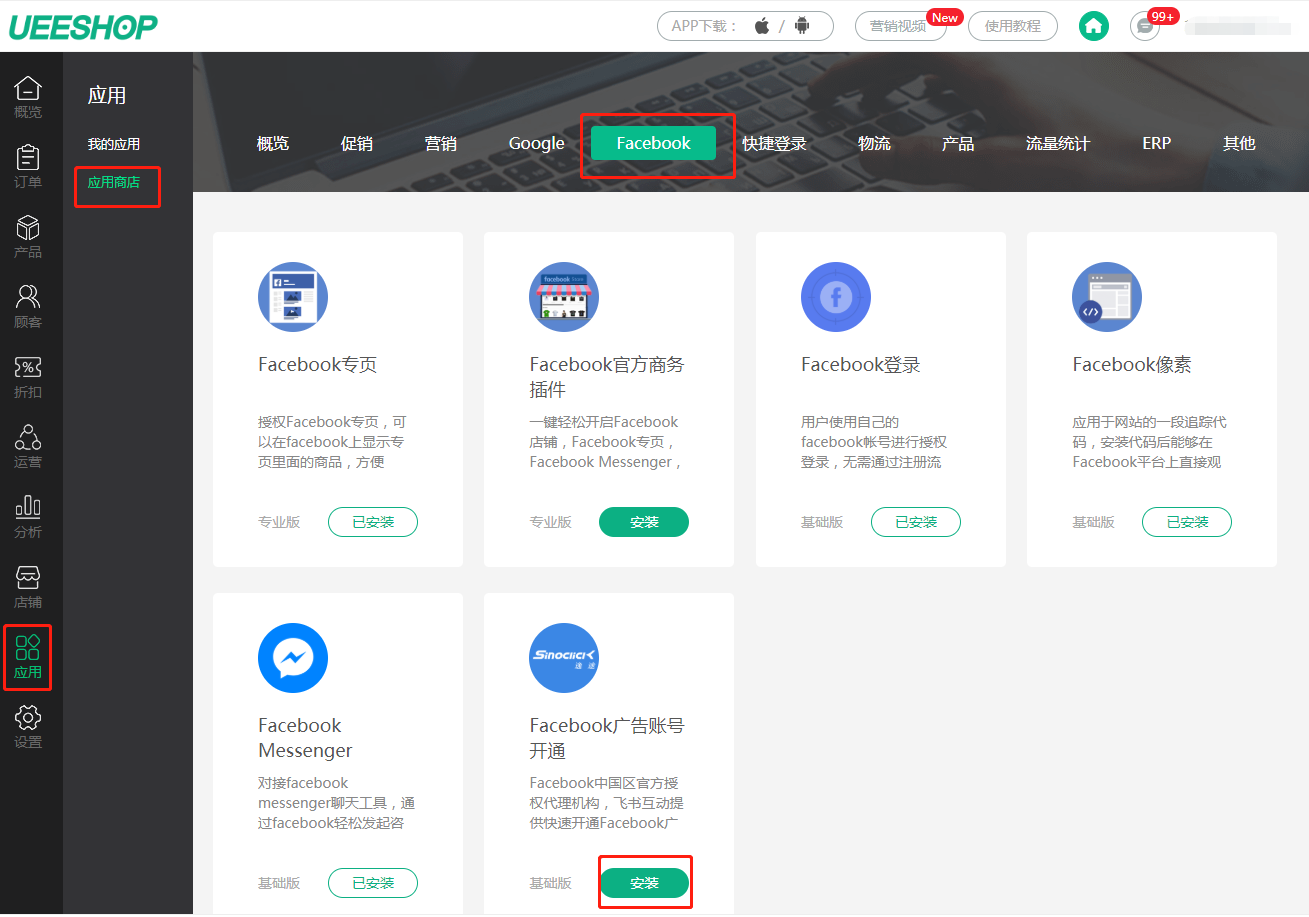1309x917 pixels.
Task: Click the Facebook官方商务插件 shop icon
Action: 564,297
